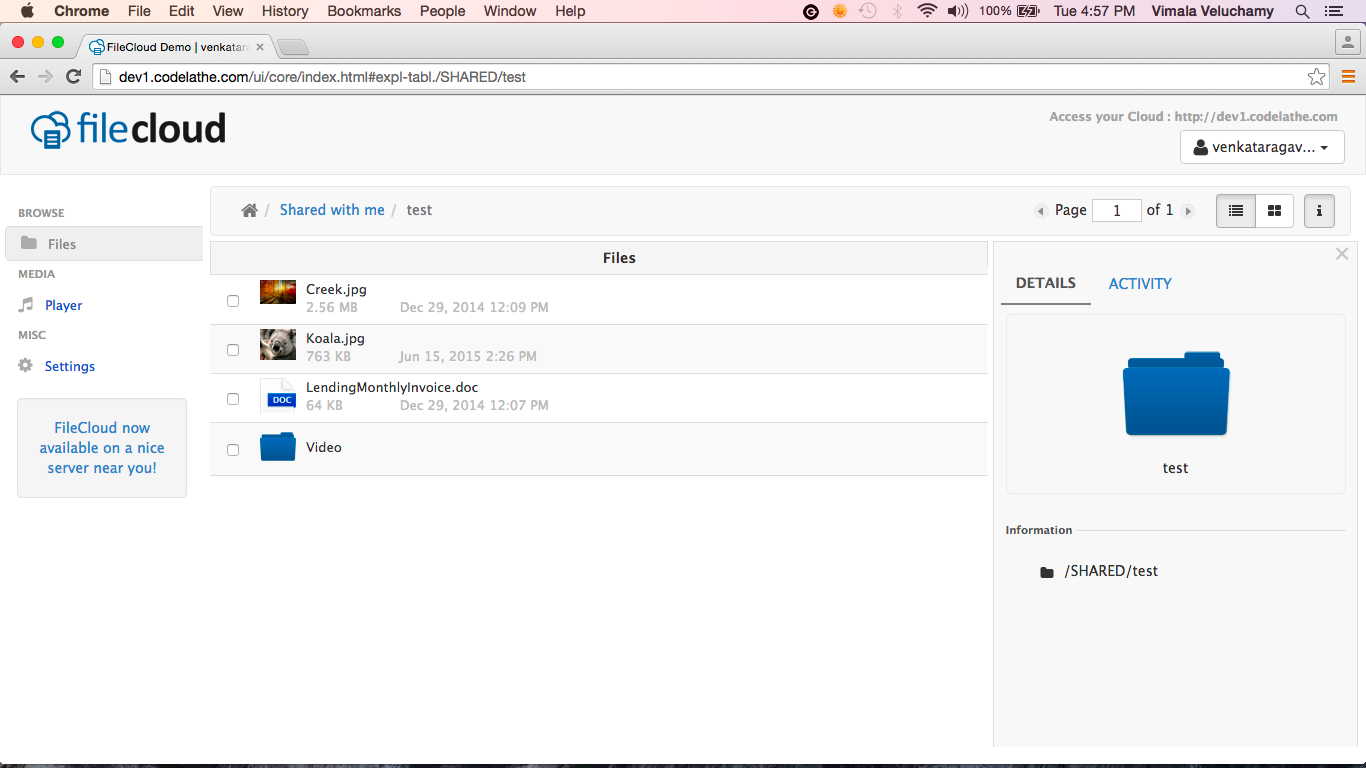Click the test breadcrumb item
This screenshot has height=768, width=1366.
[x=419, y=210]
